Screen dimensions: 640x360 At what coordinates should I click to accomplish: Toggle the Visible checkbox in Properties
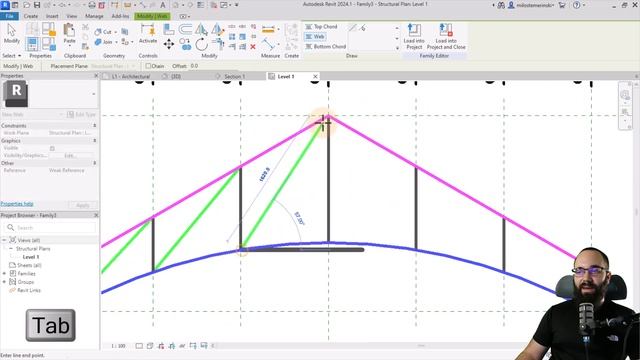52,148
